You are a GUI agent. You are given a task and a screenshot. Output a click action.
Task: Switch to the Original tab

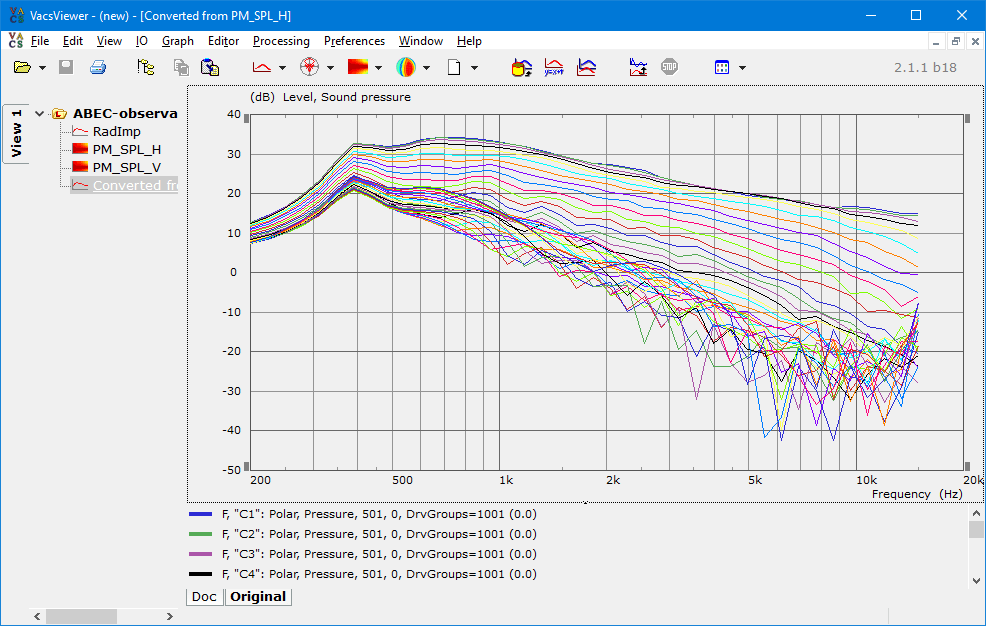(x=258, y=596)
